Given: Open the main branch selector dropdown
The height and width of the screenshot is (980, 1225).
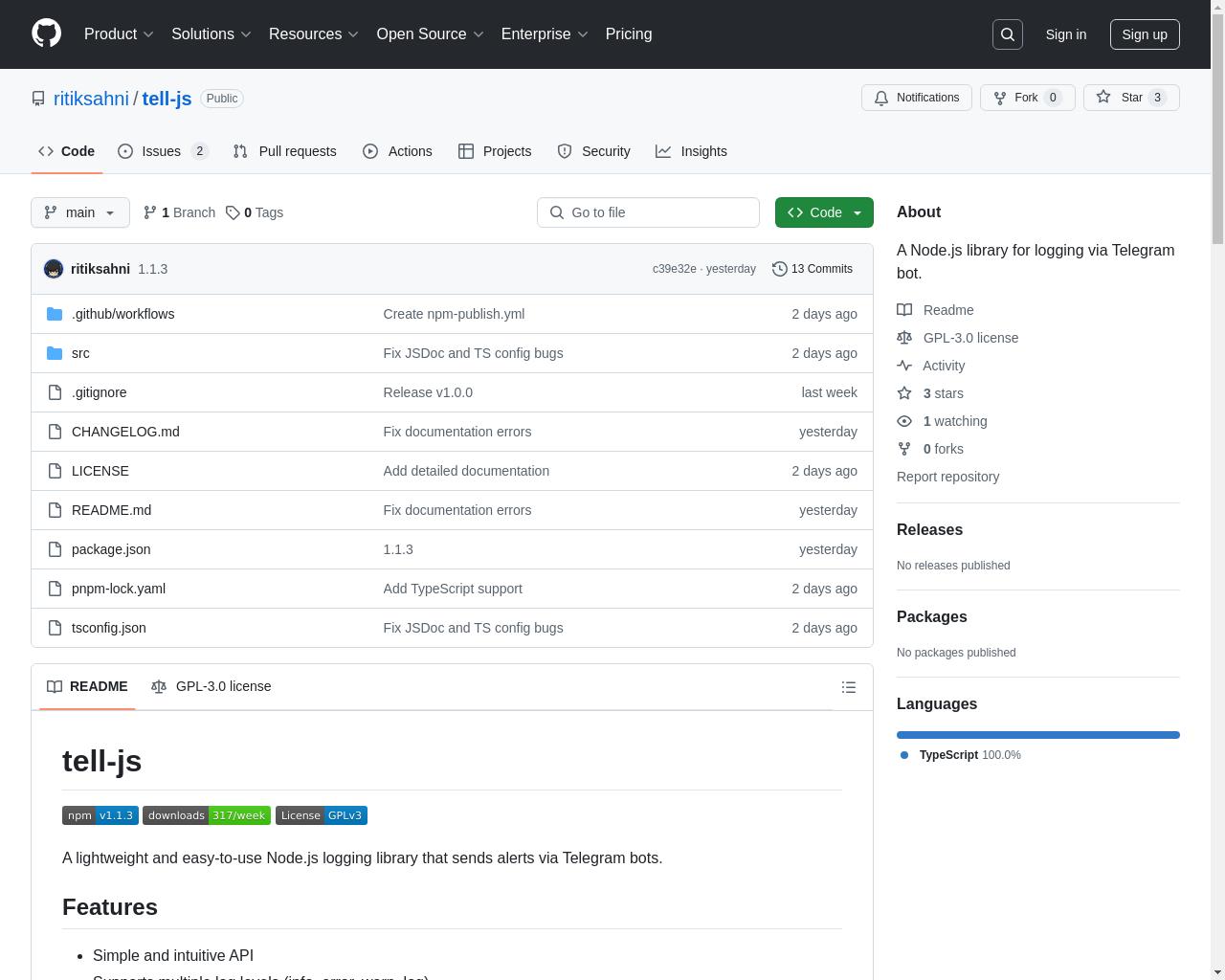Looking at the screenshot, I should coord(80,212).
